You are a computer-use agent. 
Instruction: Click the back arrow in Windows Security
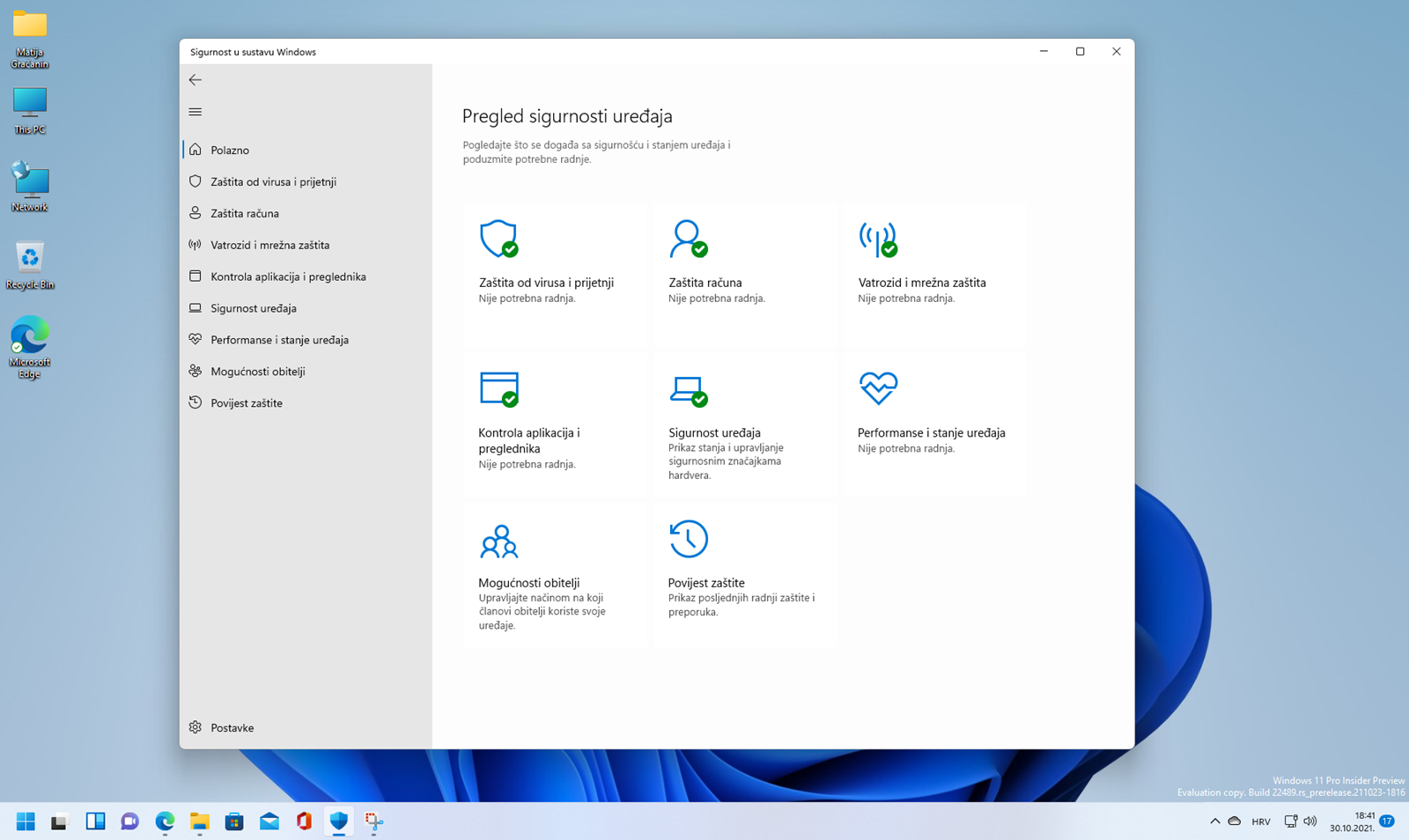click(195, 80)
